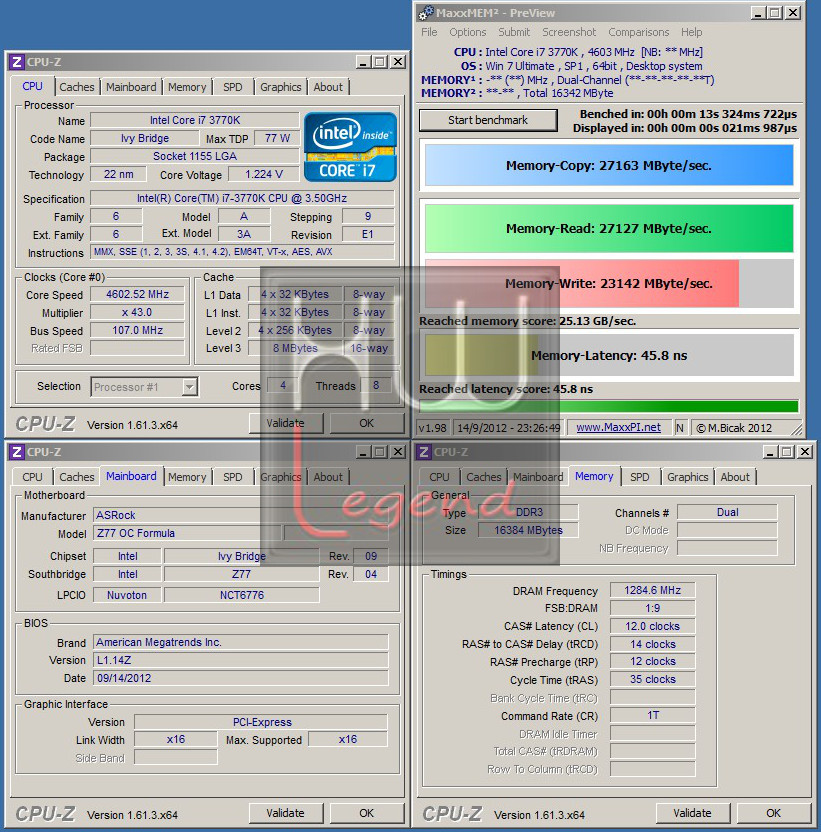Click OK in the Mainboard CPU-Z window
Image resolution: width=821 pixels, height=832 pixels.
(366, 813)
